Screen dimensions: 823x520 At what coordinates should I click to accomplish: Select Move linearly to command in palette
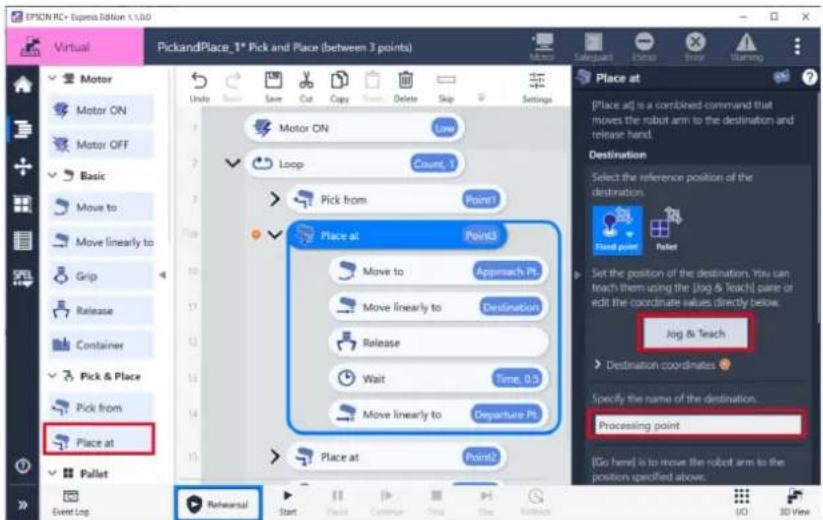(x=101, y=242)
